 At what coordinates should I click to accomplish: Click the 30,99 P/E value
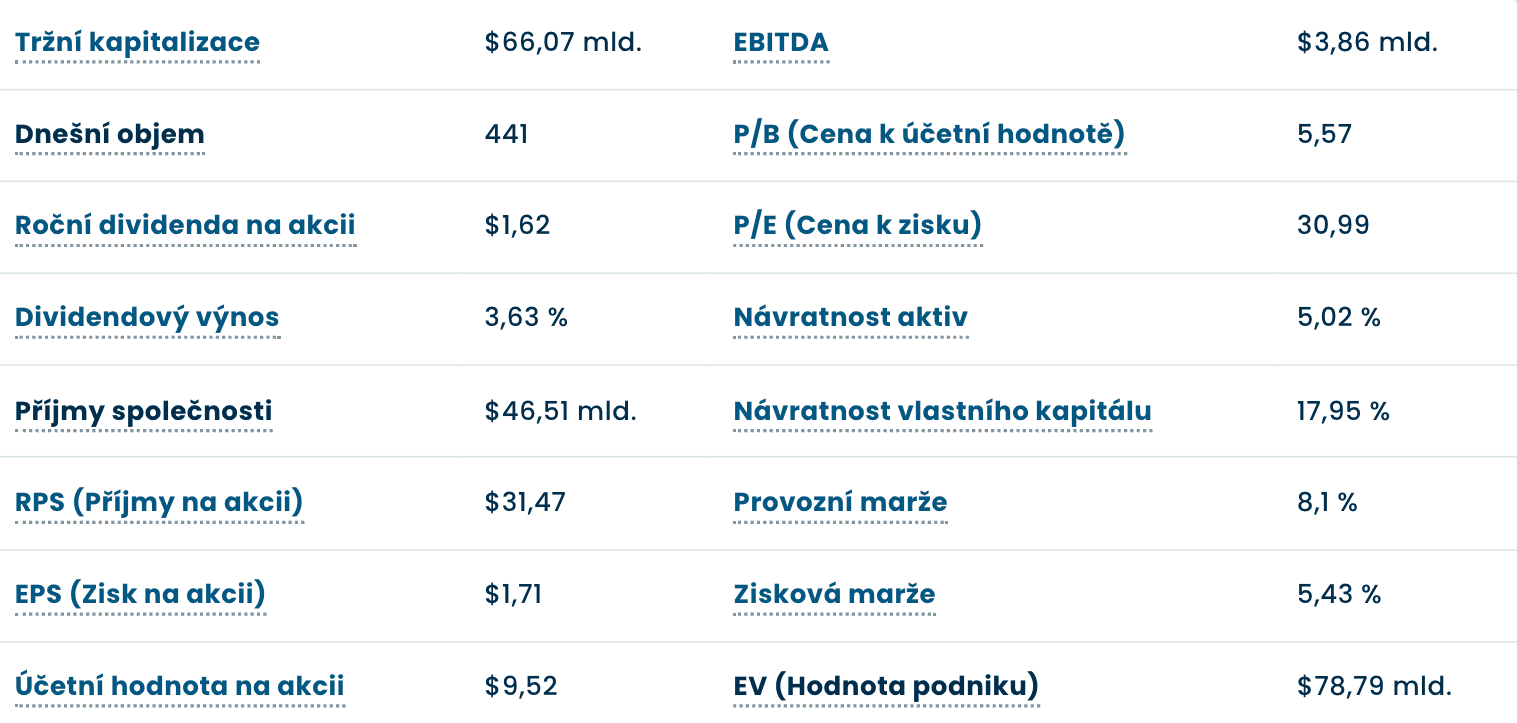tap(1333, 225)
